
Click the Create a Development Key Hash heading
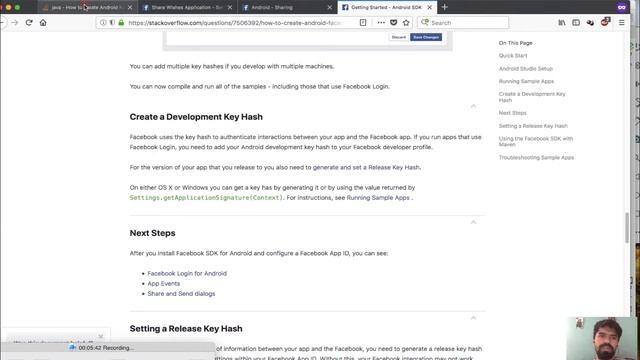point(196,117)
